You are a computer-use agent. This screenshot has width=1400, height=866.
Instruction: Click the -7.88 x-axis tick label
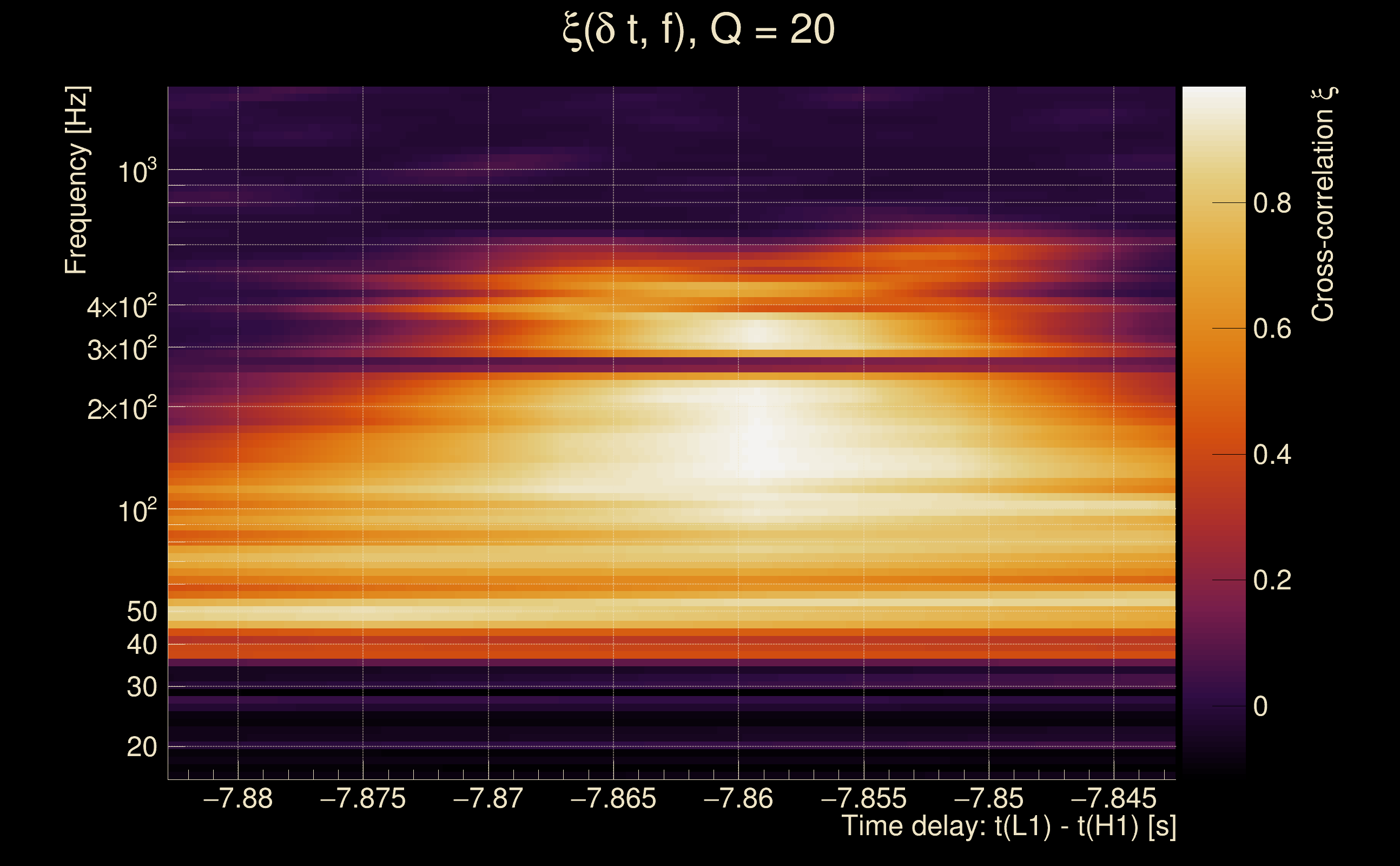[237, 799]
